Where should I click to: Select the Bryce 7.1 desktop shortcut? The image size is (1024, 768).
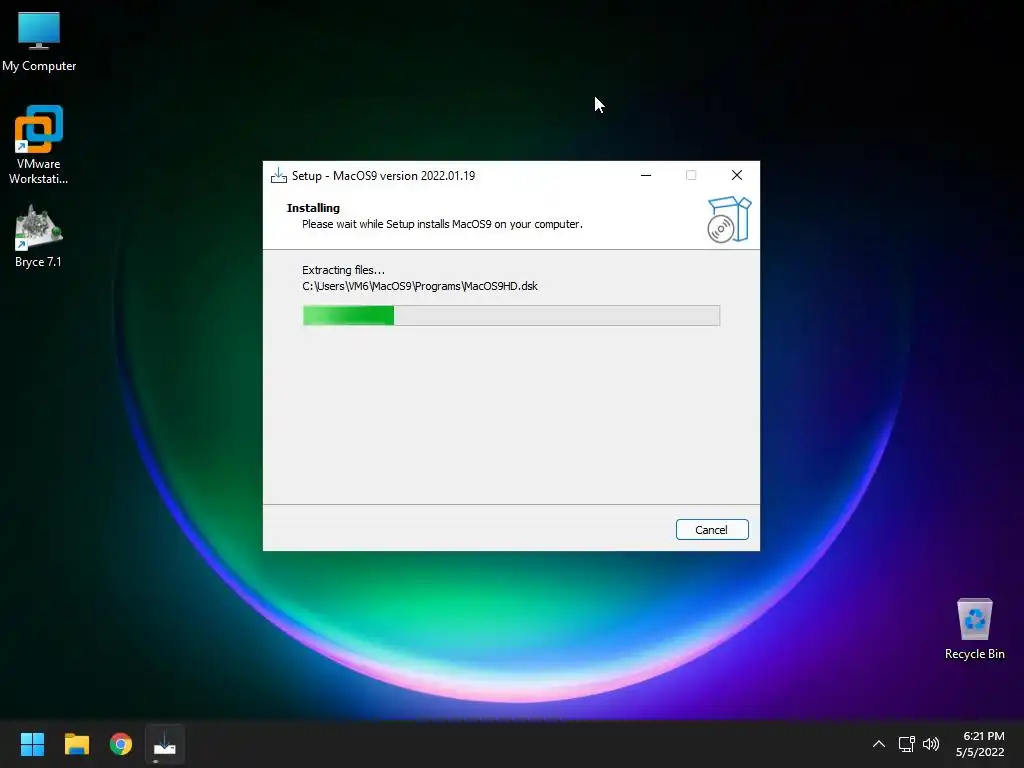coord(39,236)
